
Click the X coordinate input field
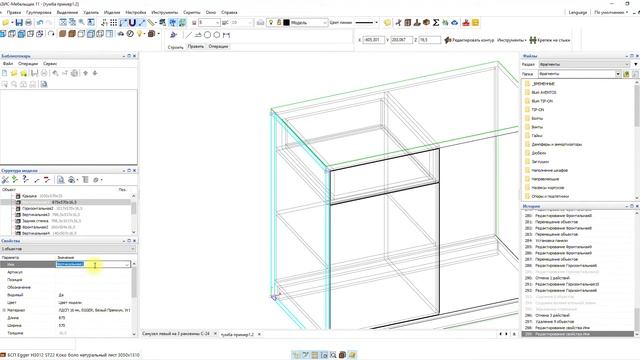pos(373,40)
